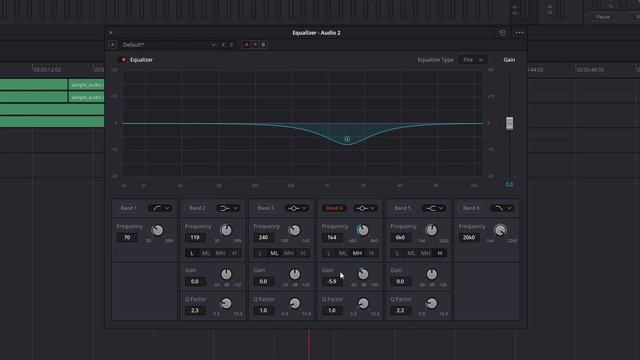Click the Band 6 Frequency knob
This screenshot has width=640, height=360.
pos(500,230)
